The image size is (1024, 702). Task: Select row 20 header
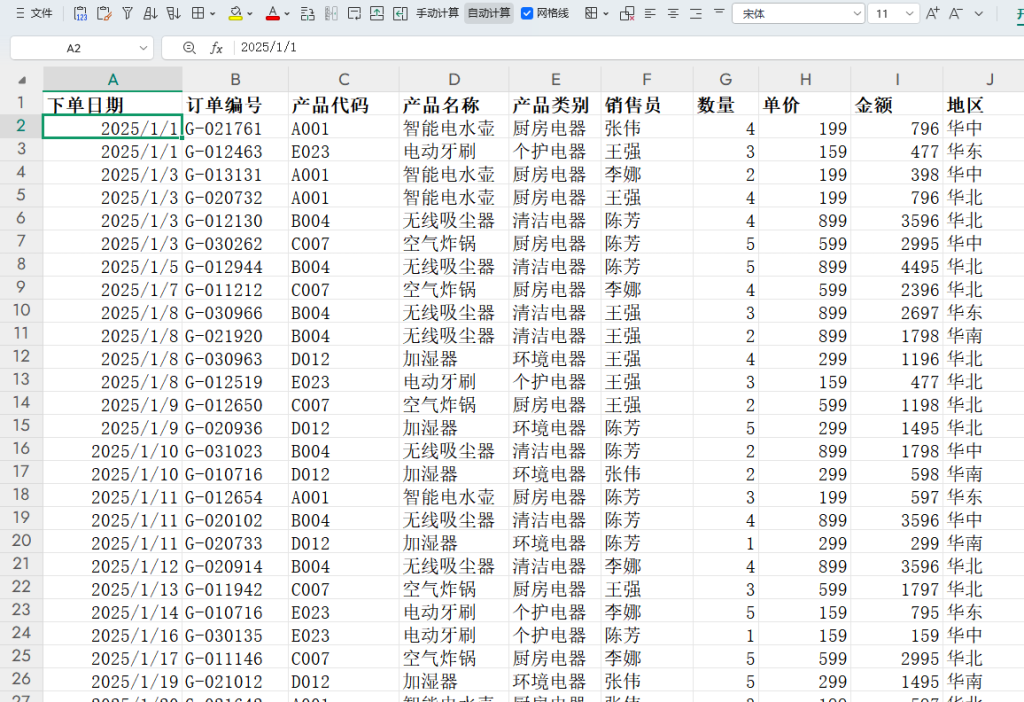pos(21,541)
